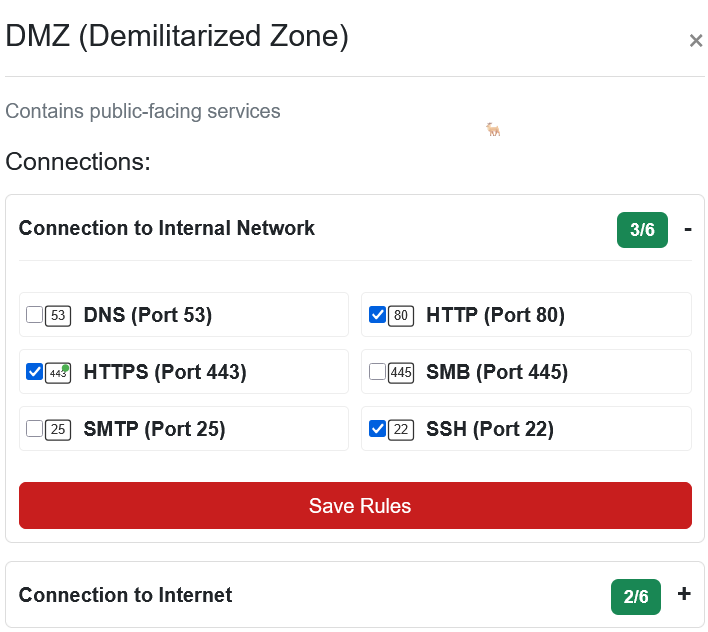This screenshot has width=708, height=632.
Task: Click the 2/6 Internet rules badge
Action: pos(636,597)
